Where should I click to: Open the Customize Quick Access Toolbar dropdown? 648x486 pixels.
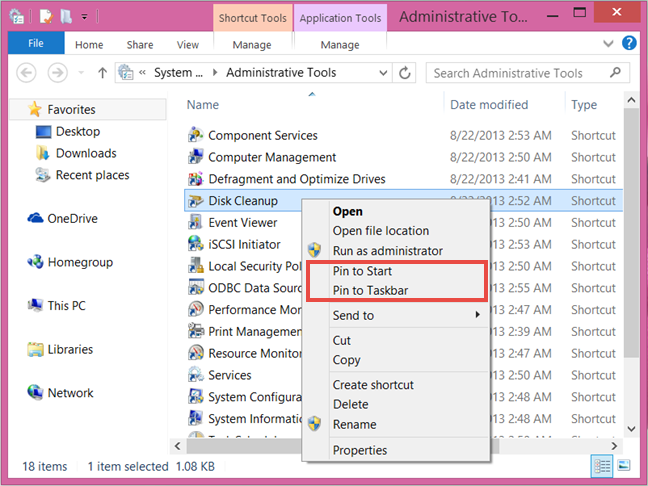84,17
